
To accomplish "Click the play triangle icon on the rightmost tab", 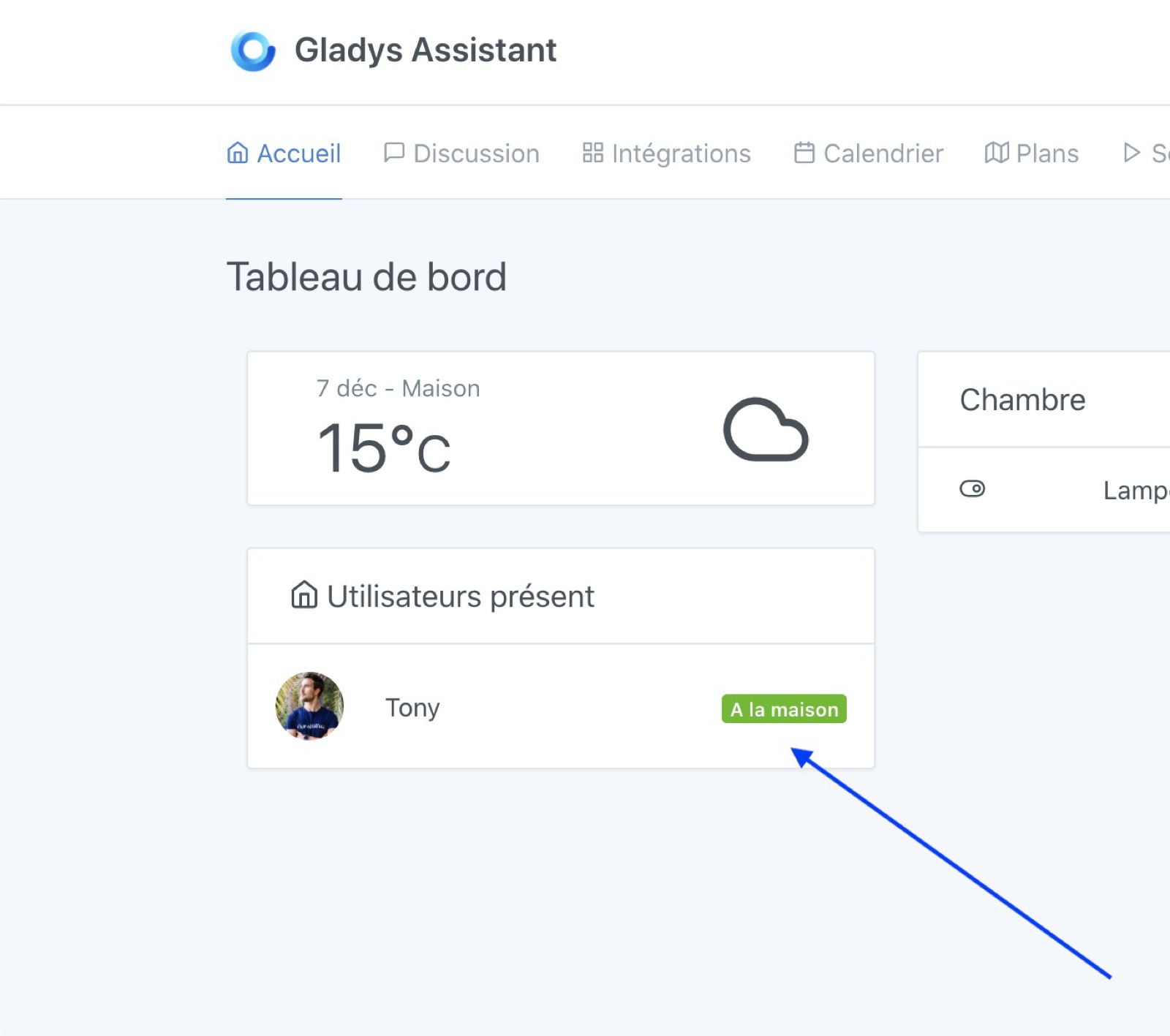I will (1133, 153).
